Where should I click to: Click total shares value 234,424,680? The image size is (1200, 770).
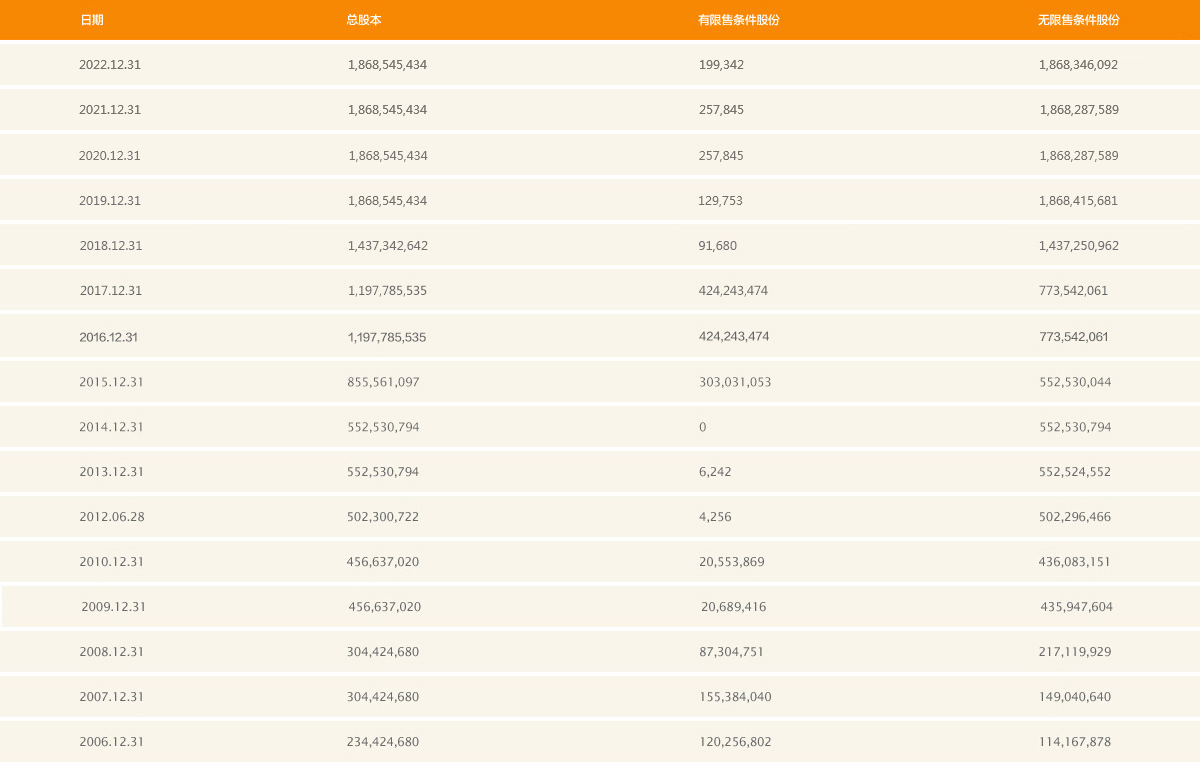(x=383, y=742)
